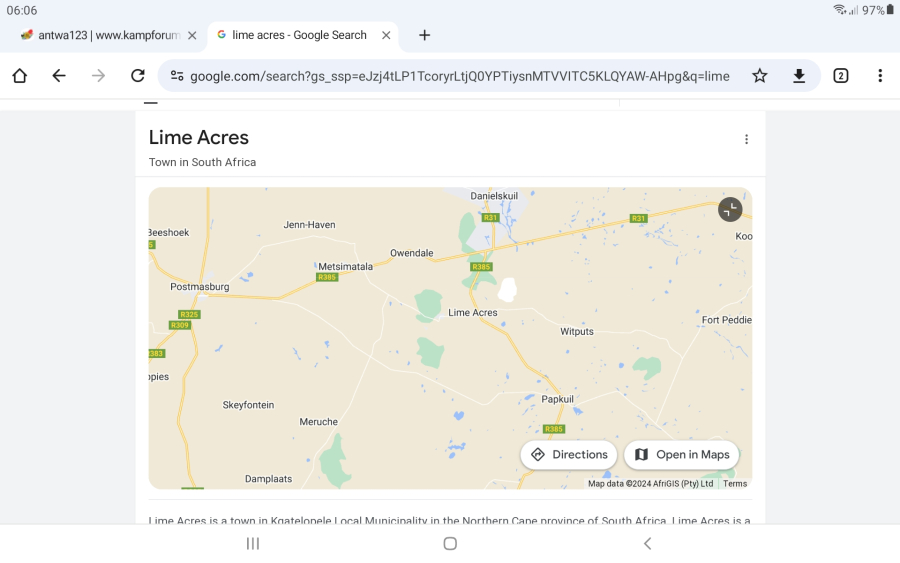Open tab switcher showing 2 tabs
The width and height of the screenshot is (900, 563).
(x=840, y=76)
